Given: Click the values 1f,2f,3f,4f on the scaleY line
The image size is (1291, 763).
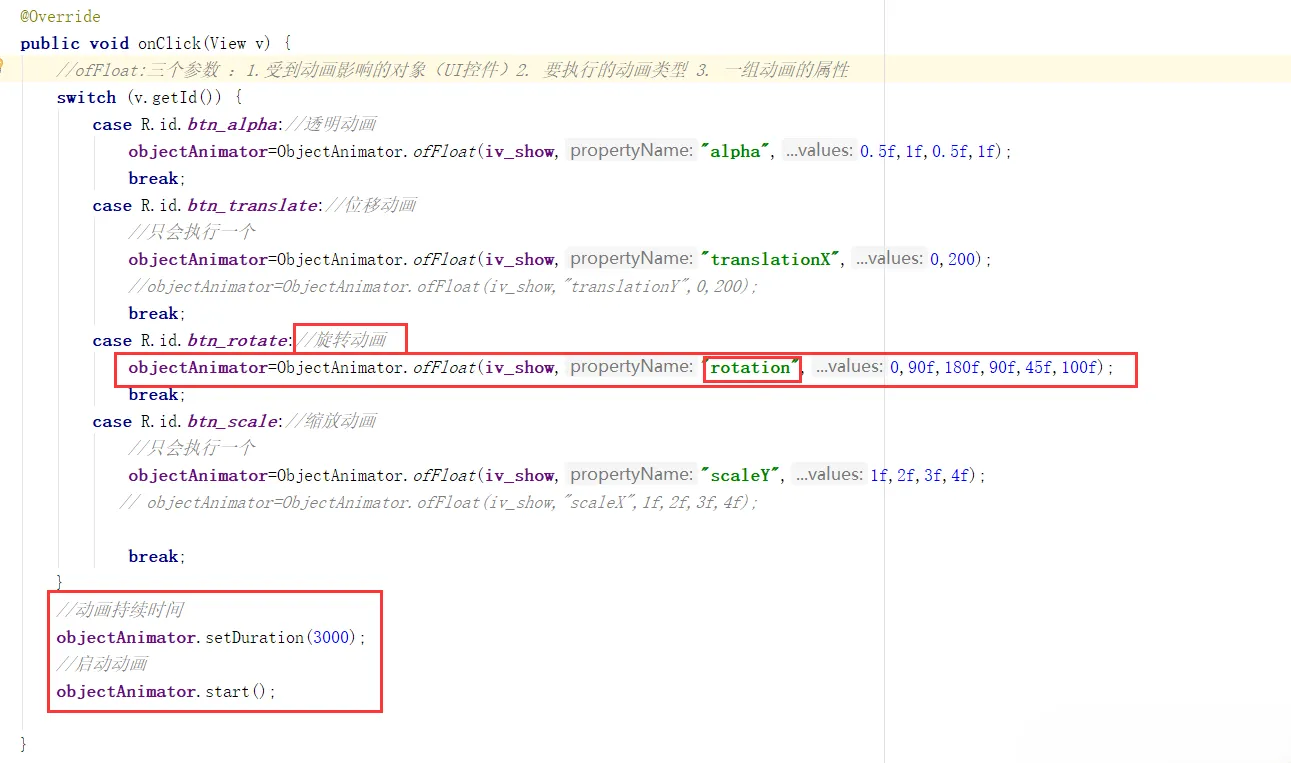Looking at the screenshot, I should [x=920, y=475].
